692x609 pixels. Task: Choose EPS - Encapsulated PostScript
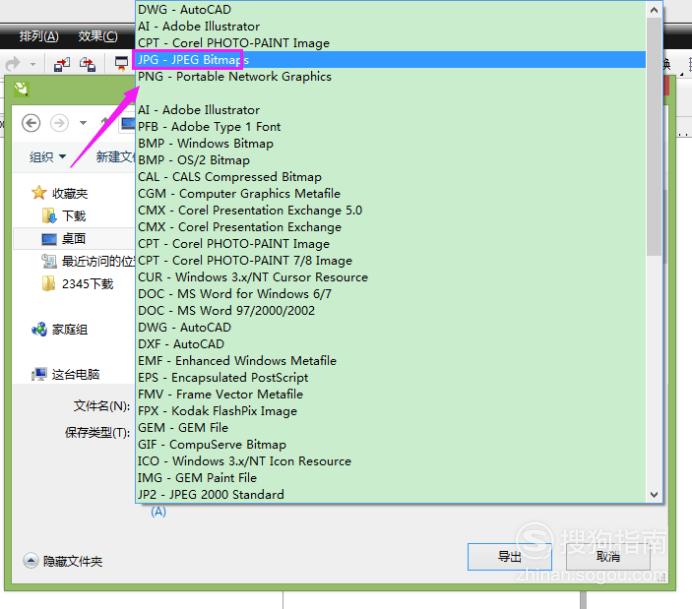coord(391,378)
